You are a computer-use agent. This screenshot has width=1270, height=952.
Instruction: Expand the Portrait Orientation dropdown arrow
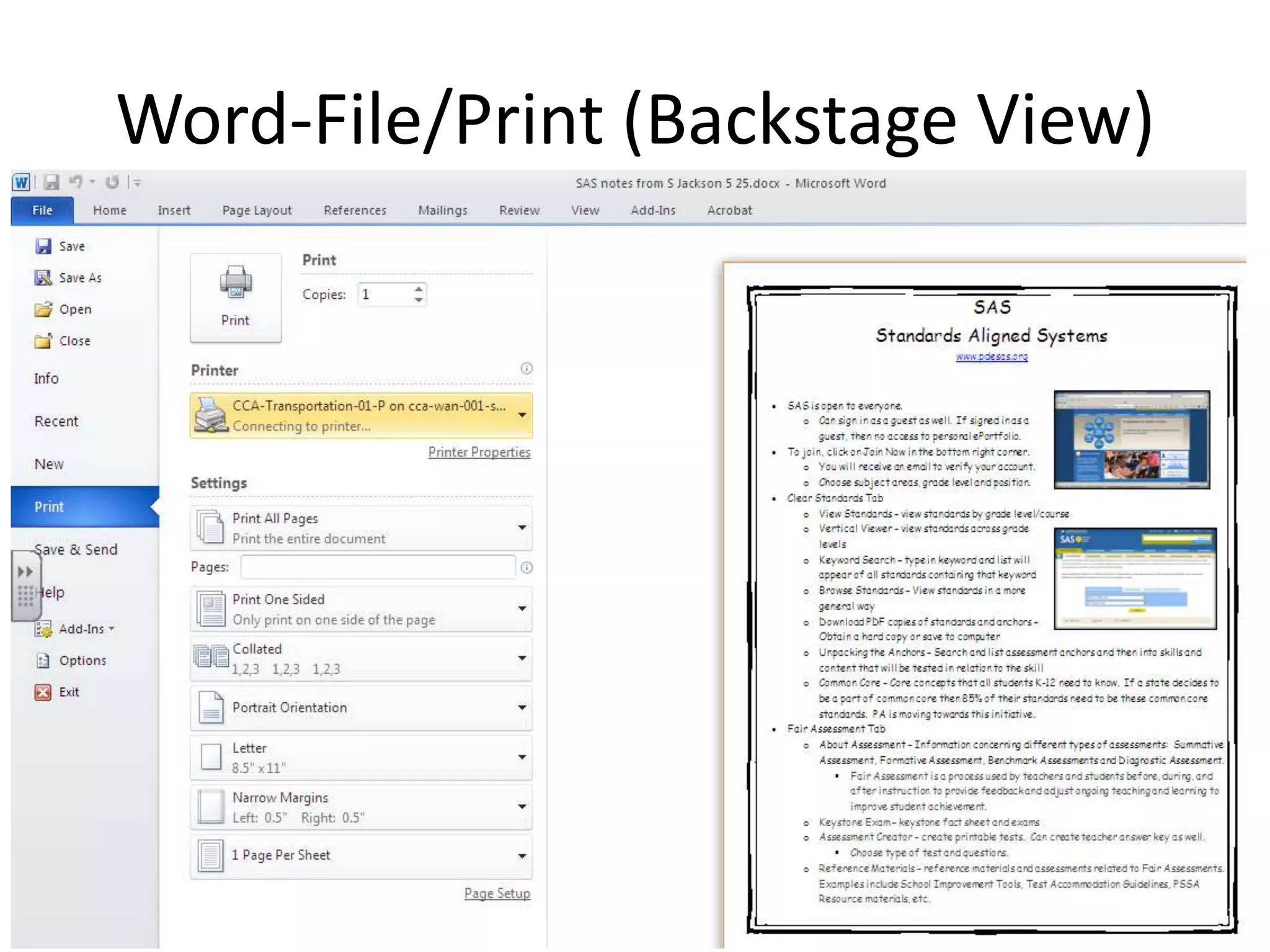pos(522,708)
